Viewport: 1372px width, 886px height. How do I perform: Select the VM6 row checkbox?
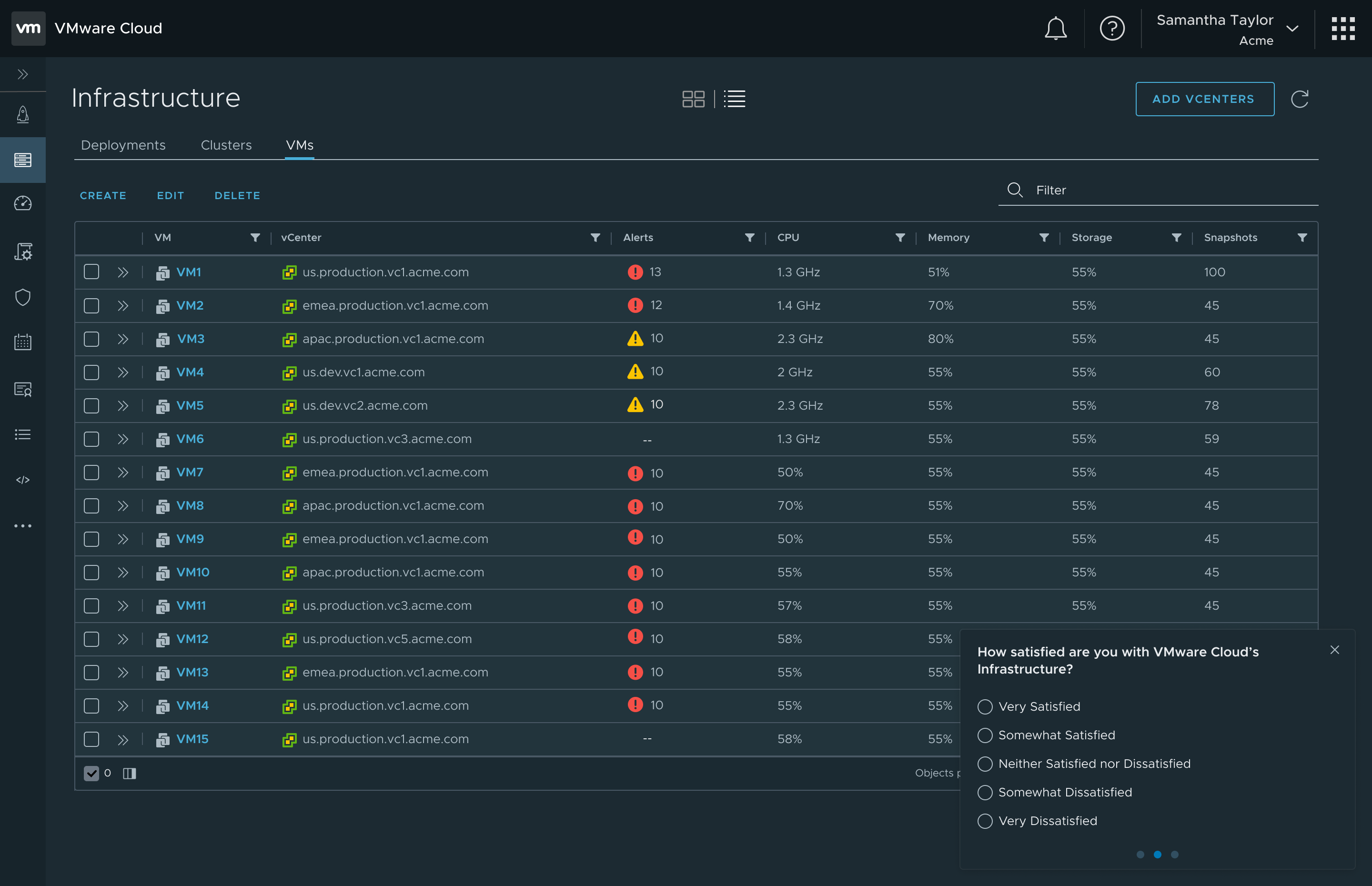tap(91, 438)
